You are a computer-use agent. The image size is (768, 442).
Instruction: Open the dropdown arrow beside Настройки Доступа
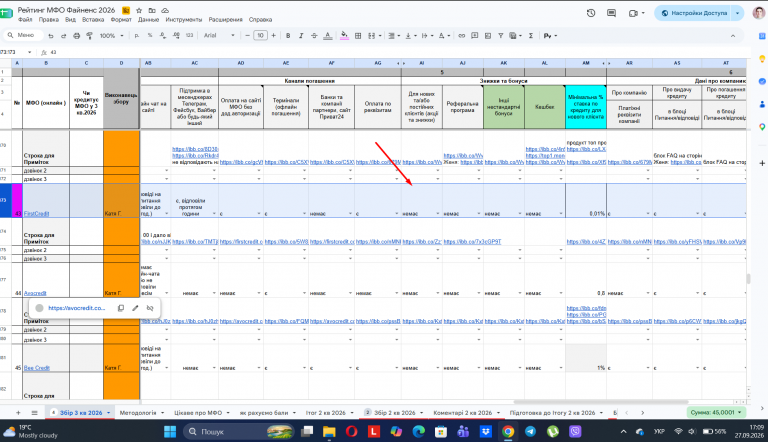(737, 13)
